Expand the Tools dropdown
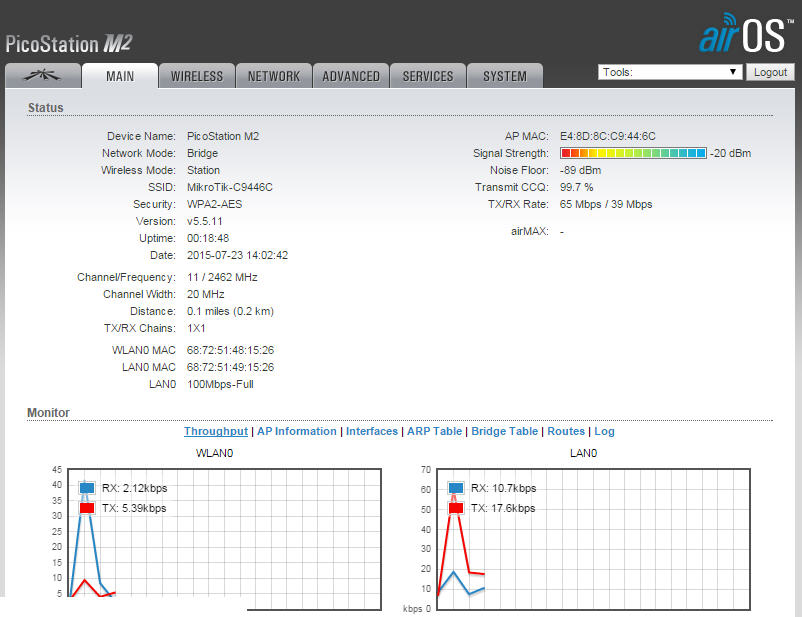Screen dimensions: 802x617 pyautogui.click(x=670, y=72)
